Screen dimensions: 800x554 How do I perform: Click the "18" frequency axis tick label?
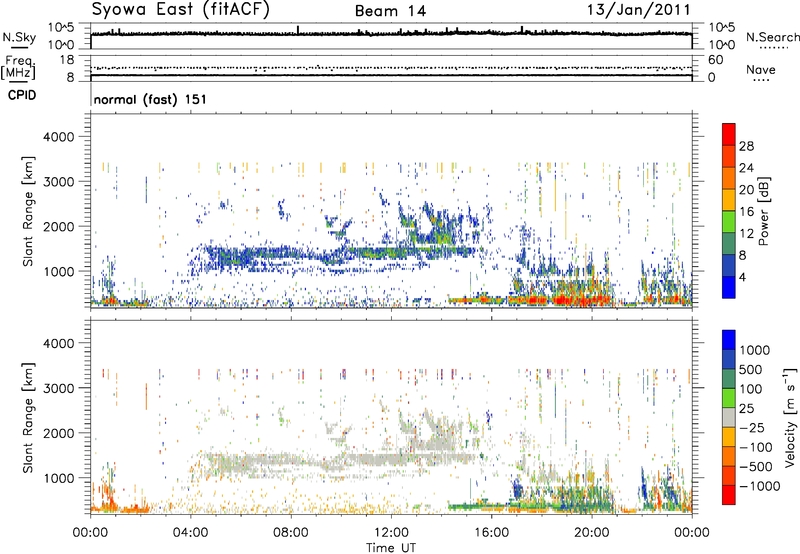coord(67,60)
